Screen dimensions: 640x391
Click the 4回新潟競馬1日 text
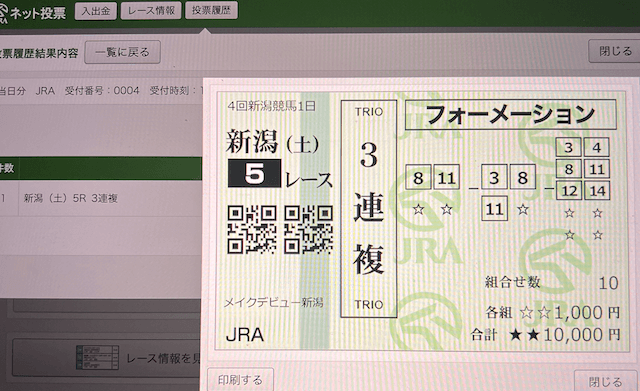[271, 106]
